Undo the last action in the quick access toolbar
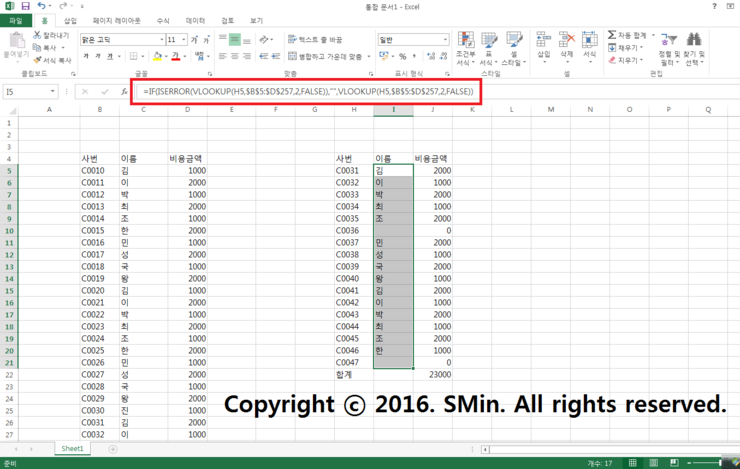 click(41, 6)
